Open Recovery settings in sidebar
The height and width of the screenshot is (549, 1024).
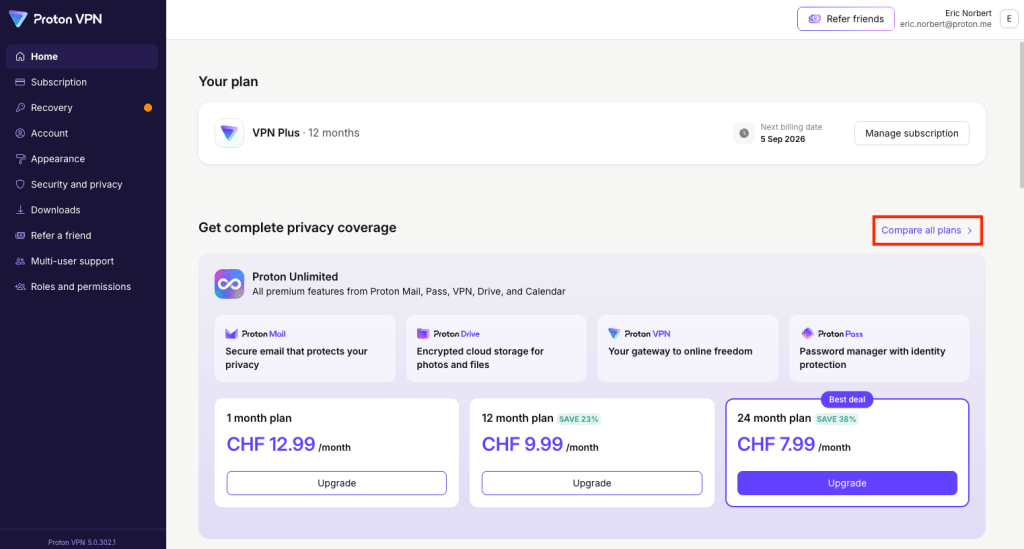pos(82,108)
